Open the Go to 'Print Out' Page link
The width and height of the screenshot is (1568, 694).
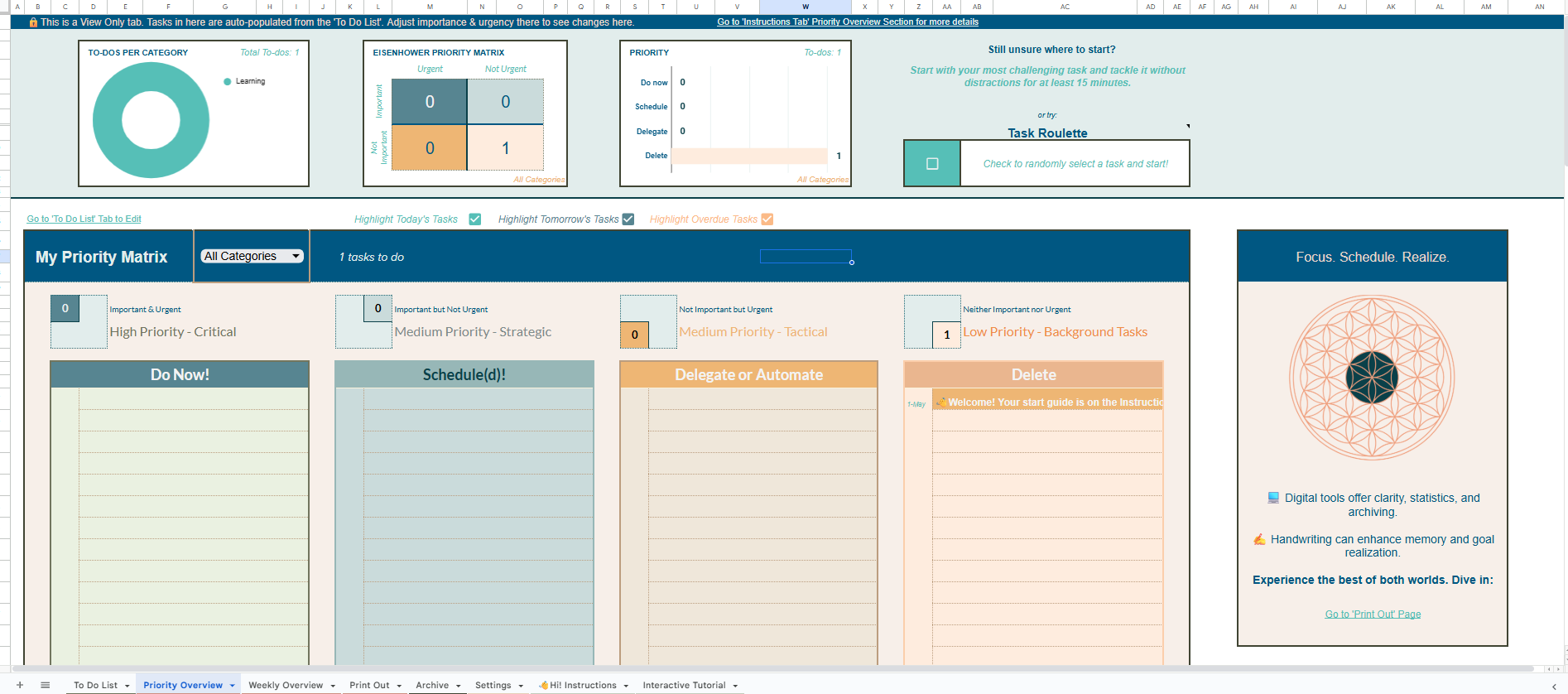tap(1373, 614)
